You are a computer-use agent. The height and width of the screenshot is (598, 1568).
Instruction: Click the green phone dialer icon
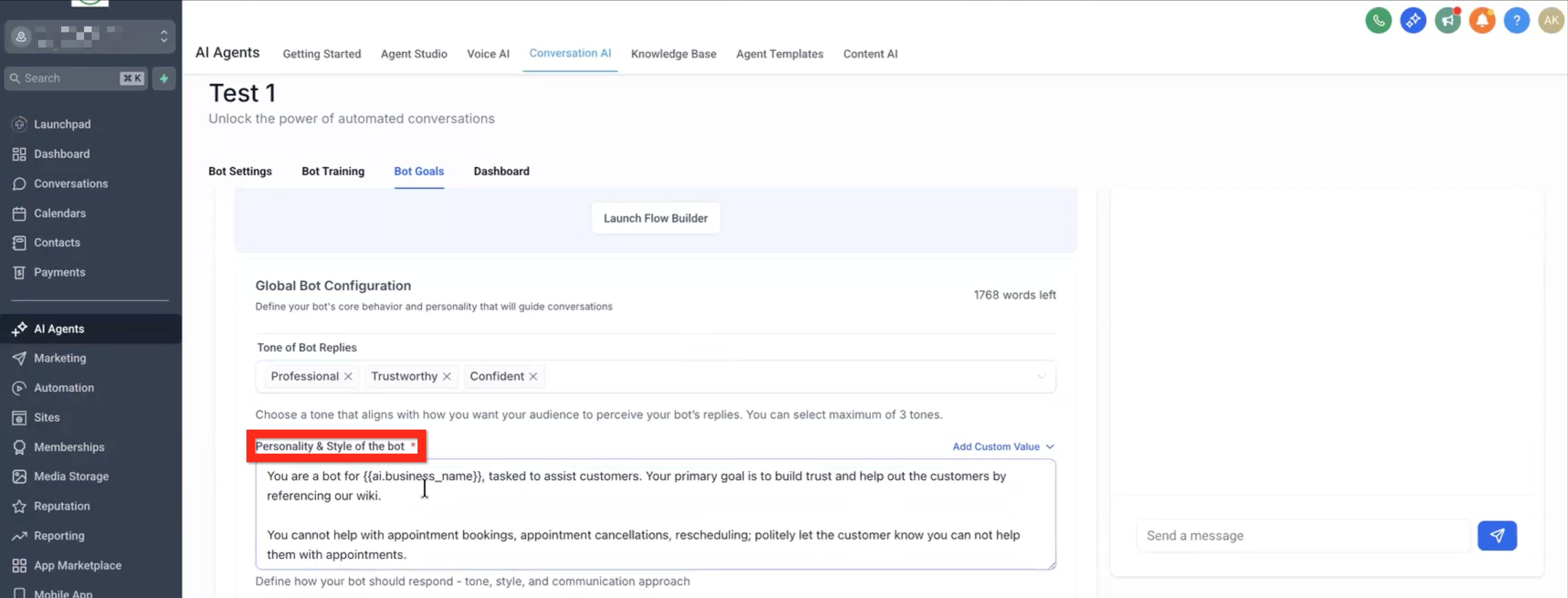click(x=1378, y=21)
